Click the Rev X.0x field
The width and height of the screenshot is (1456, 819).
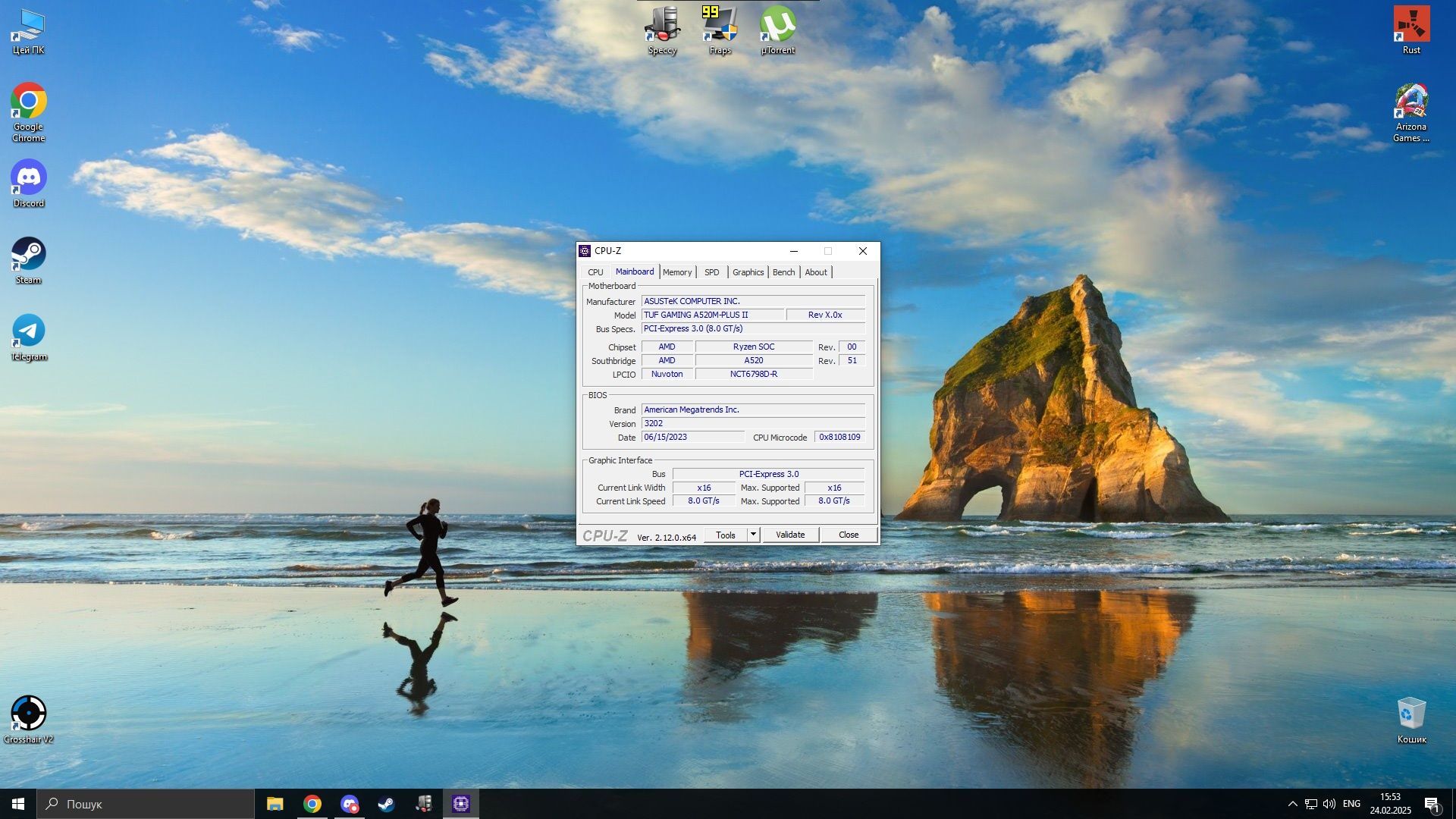[825, 315]
